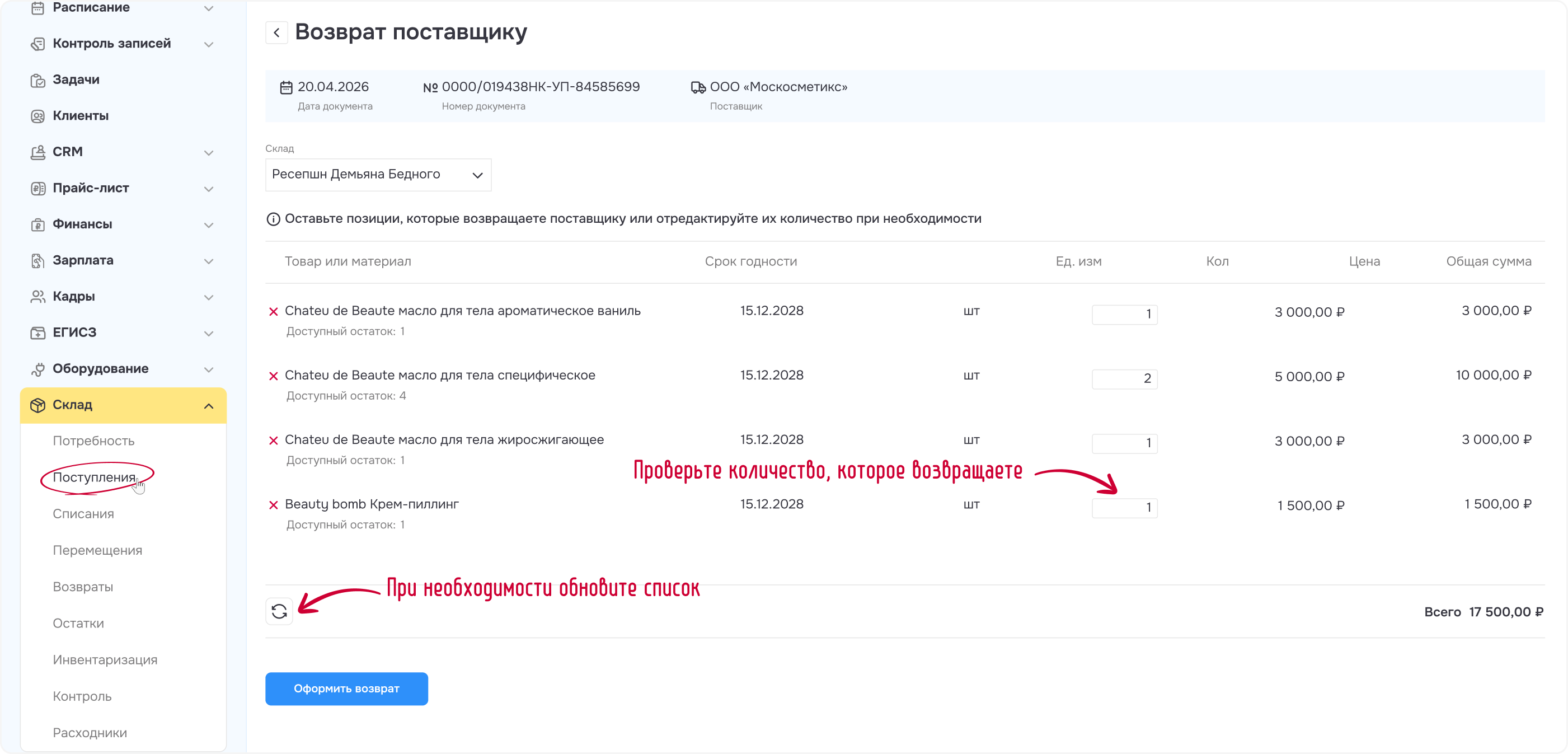
Task: Open the Склад warehouse dropdown
Action: 378,175
